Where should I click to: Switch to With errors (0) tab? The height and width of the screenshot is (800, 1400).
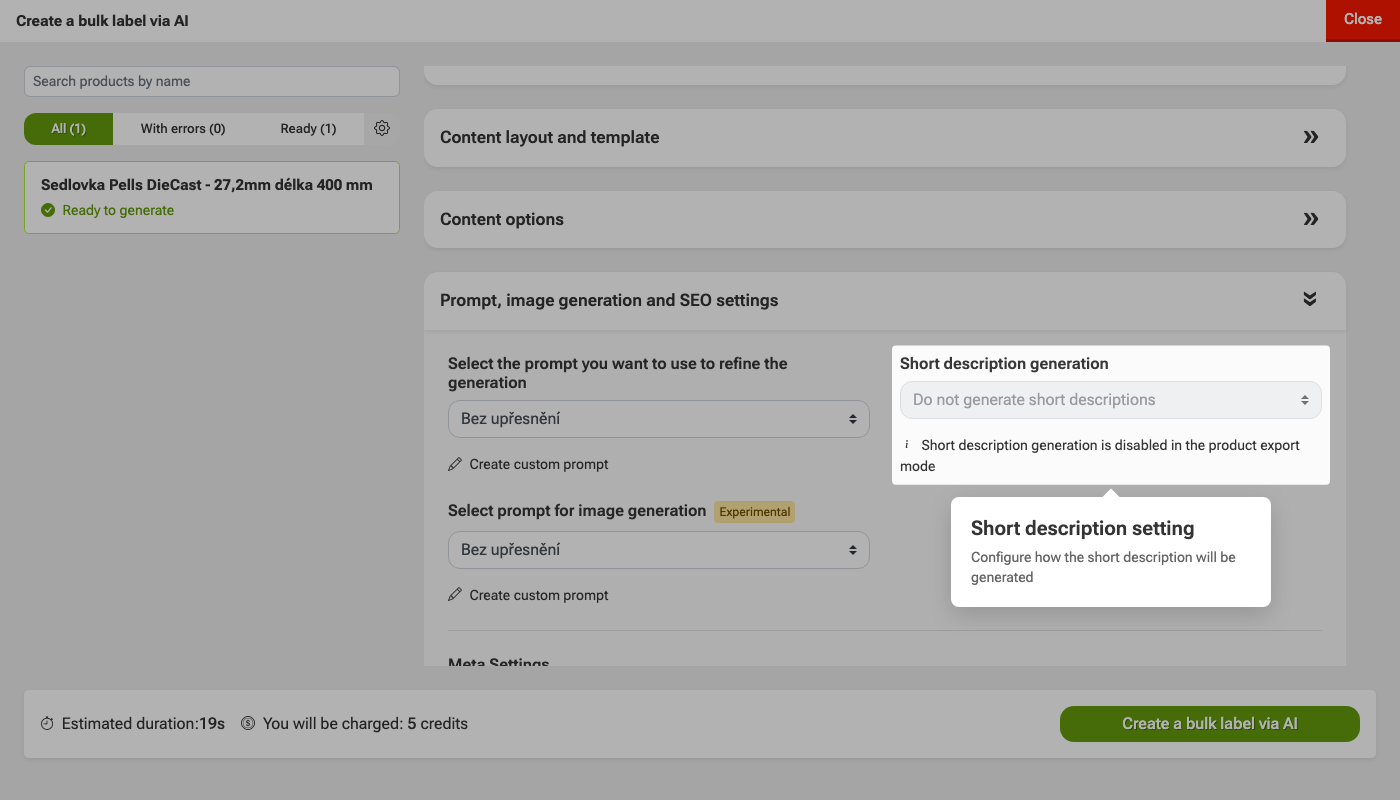pyautogui.click(x=183, y=129)
